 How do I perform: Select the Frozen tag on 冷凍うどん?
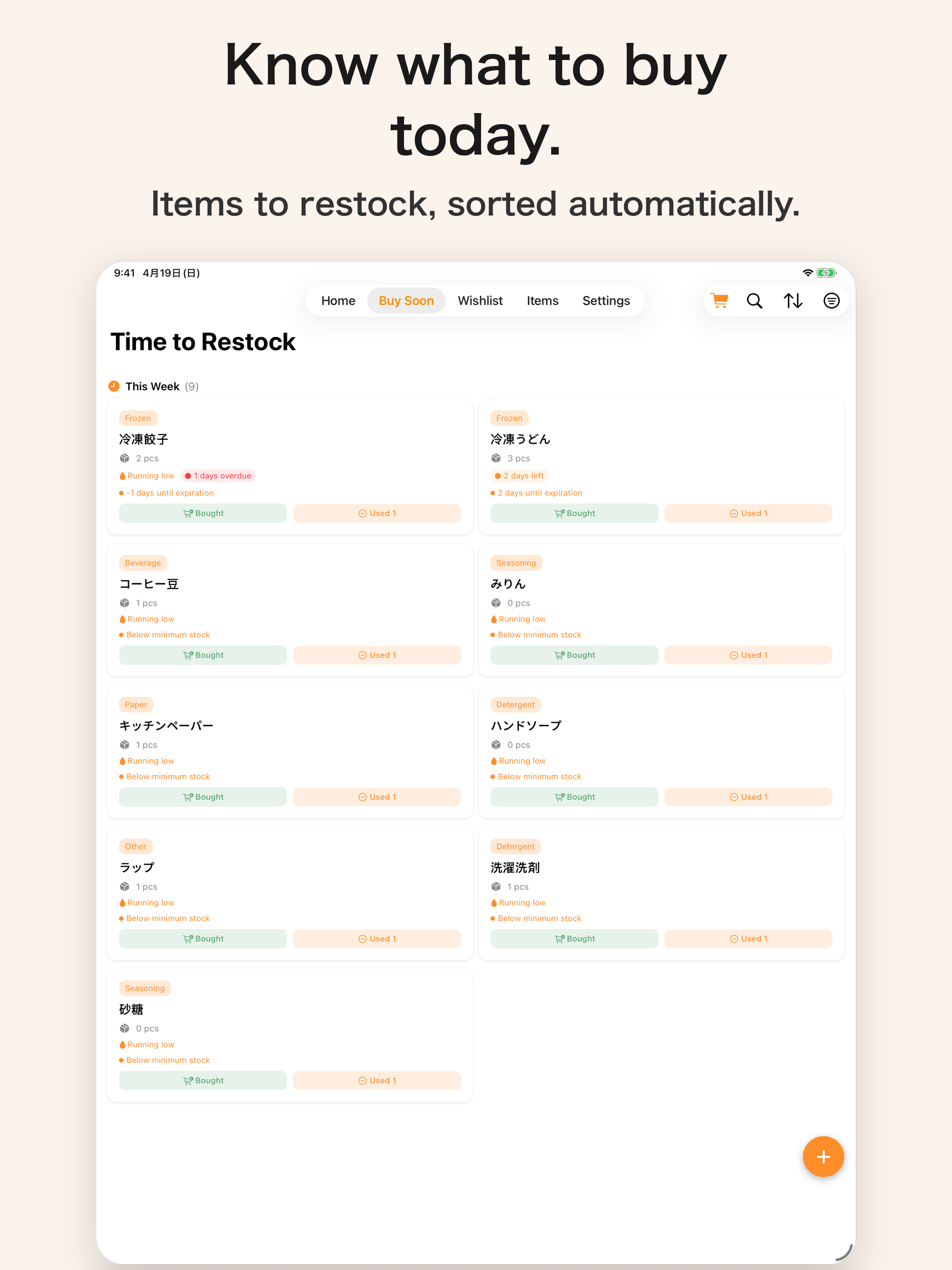pos(510,418)
